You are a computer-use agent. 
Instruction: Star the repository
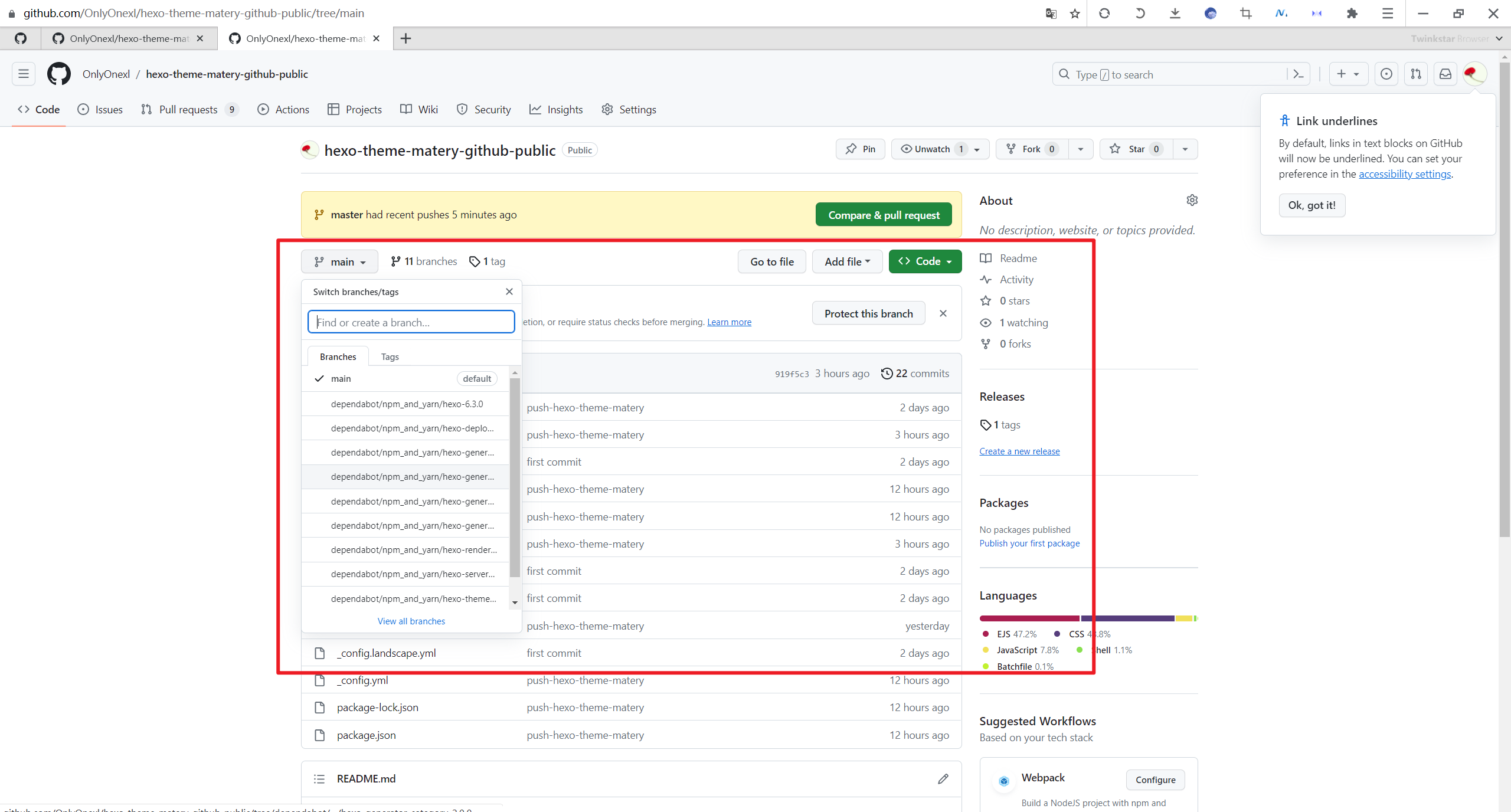[1136, 149]
